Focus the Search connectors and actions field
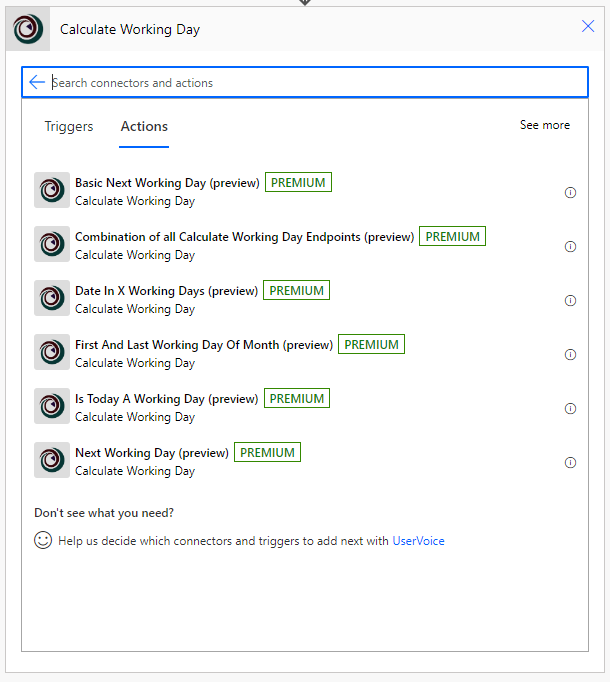 305,82
